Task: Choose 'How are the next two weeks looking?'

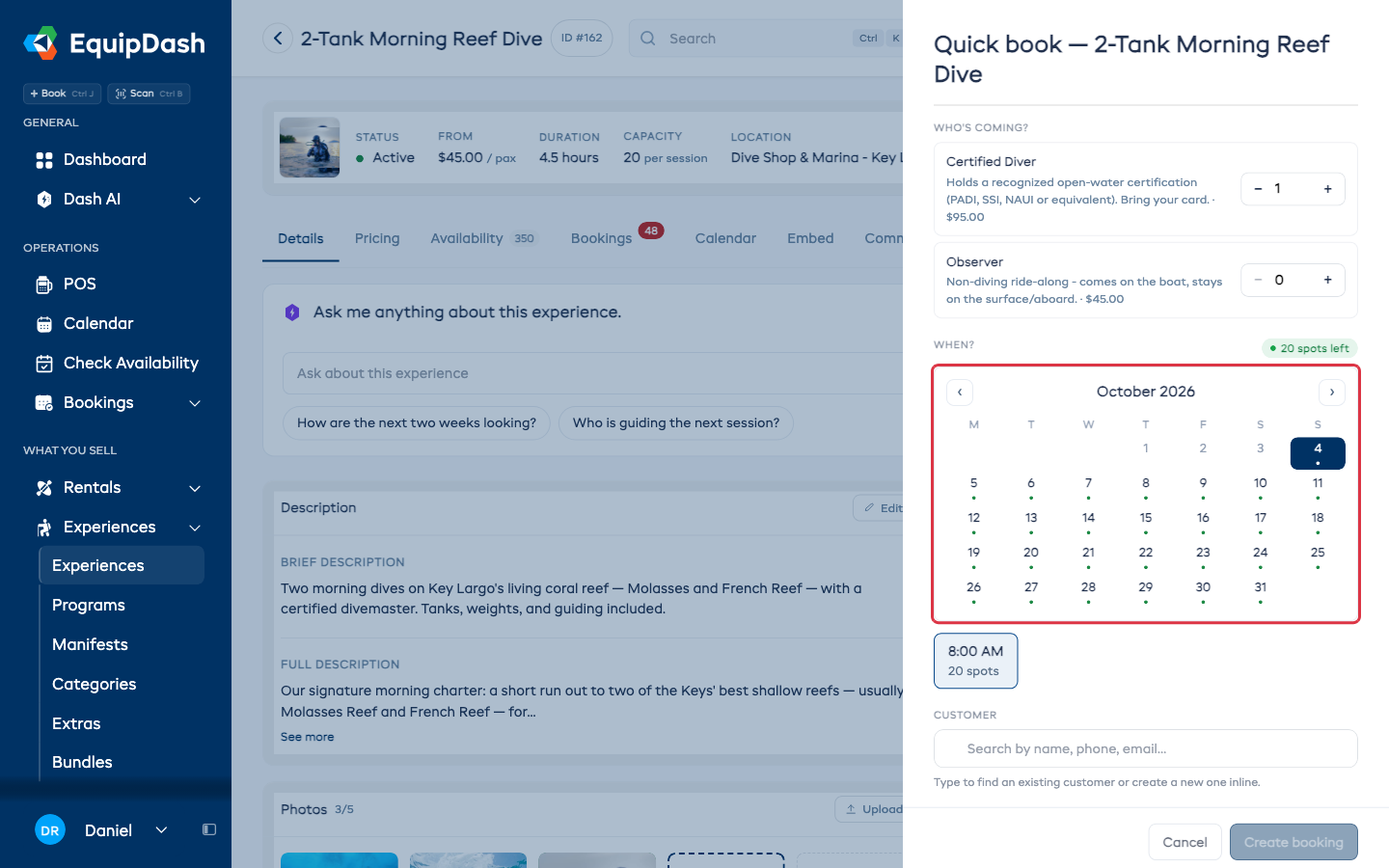Action: (x=417, y=422)
